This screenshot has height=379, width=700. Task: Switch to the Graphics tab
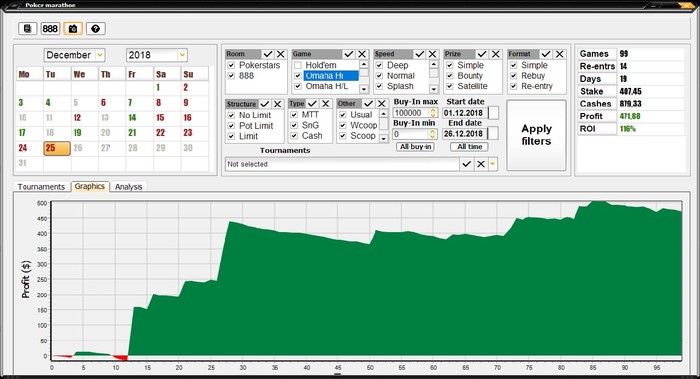pyautogui.click(x=89, y=186)
